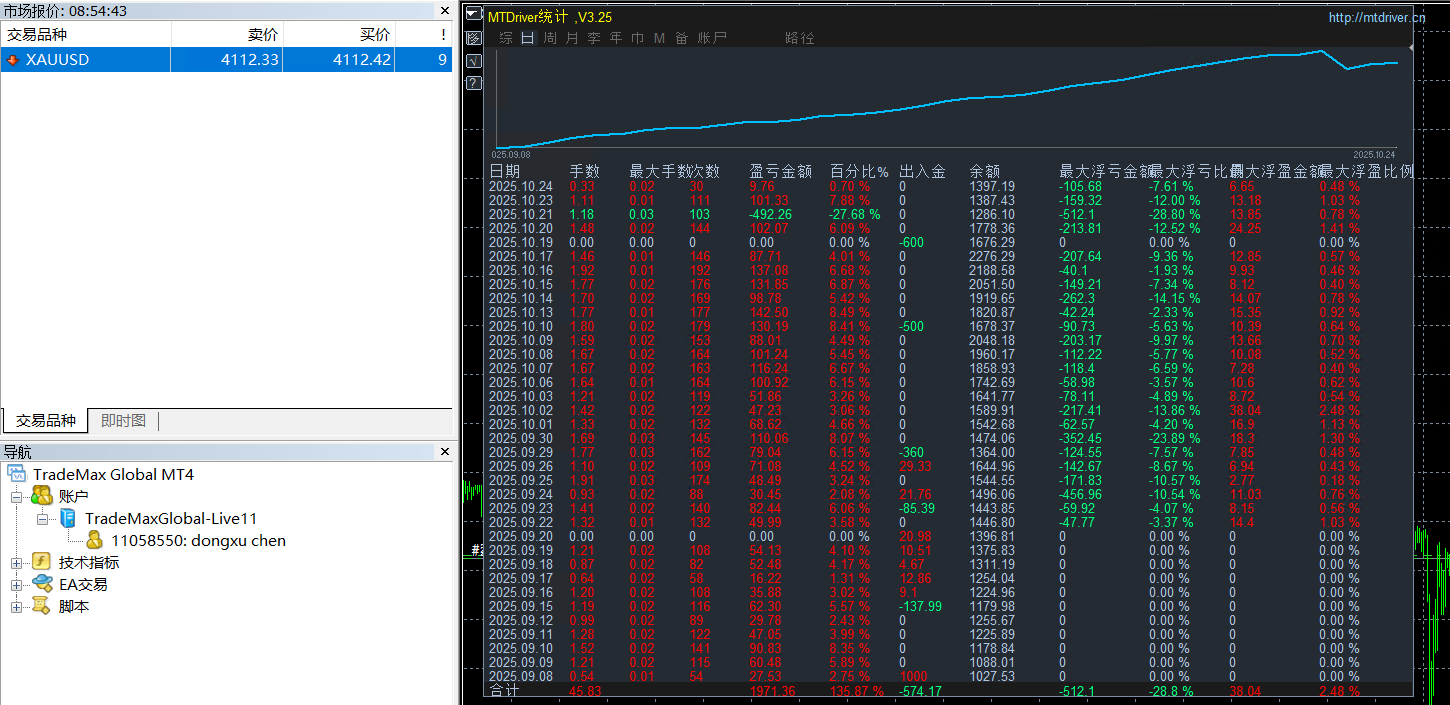
Task: Select TradeMaxGlobal-Live11 server entry
Action: click(x=171, y=518)
